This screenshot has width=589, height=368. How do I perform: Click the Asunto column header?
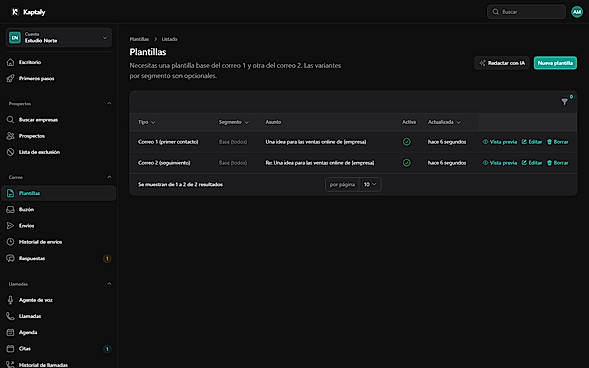tap(273, 122)
